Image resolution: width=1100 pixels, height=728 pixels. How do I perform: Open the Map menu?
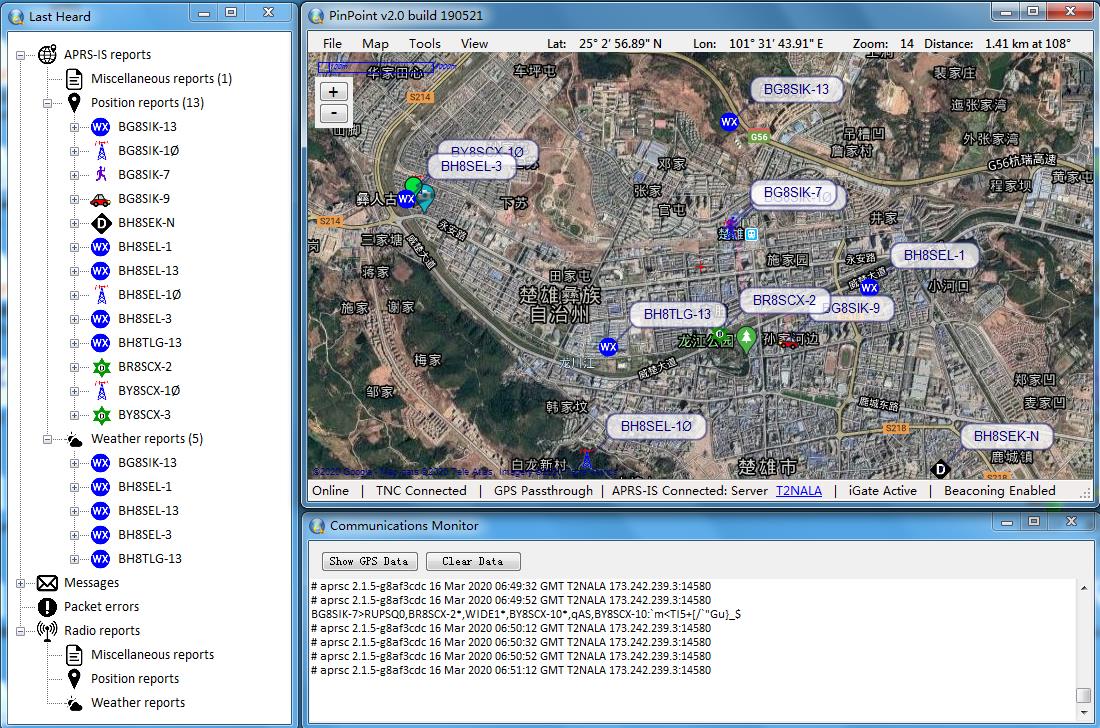point(375,43)
